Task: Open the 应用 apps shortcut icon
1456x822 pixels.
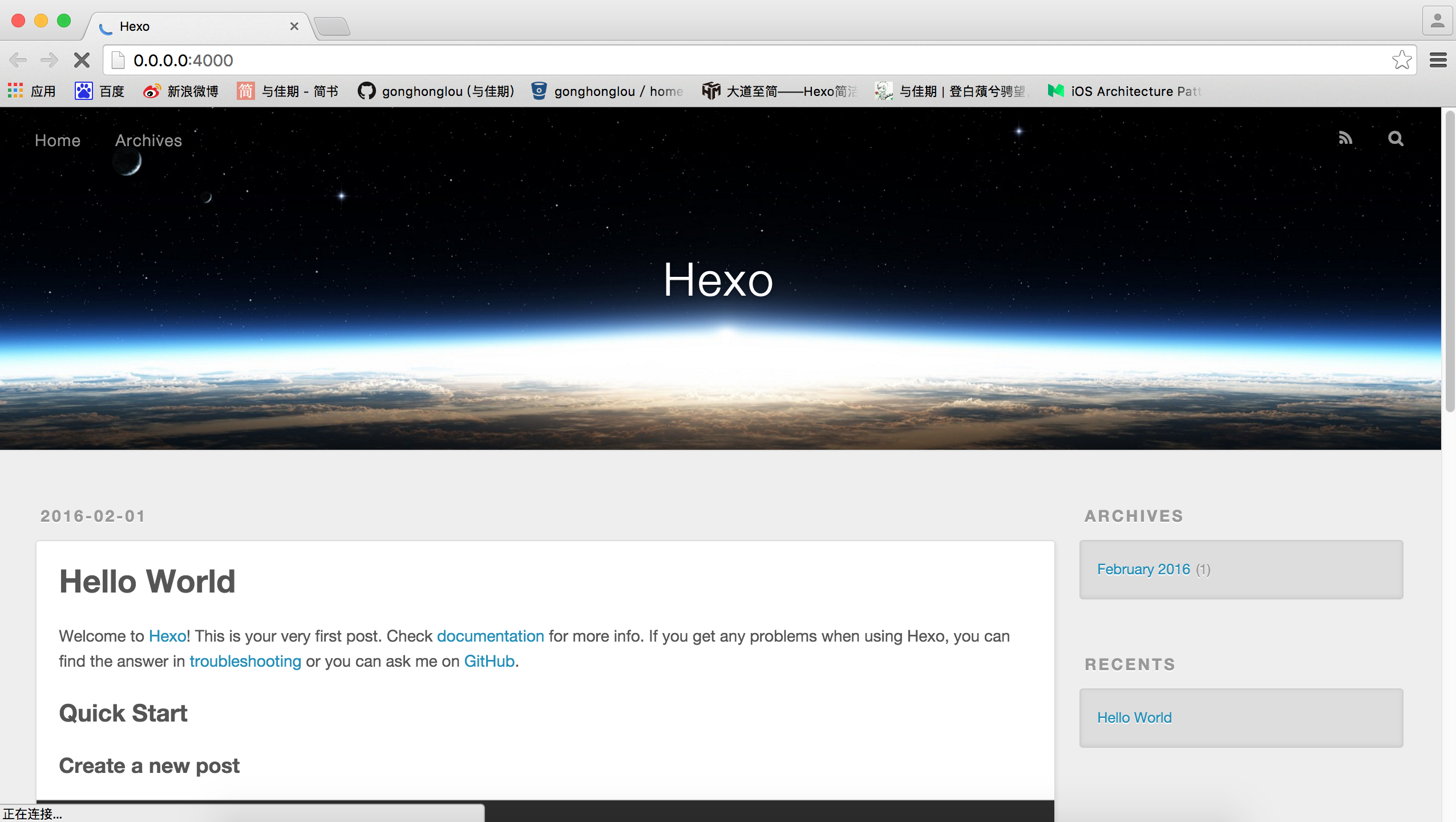Action: point(15,91)
